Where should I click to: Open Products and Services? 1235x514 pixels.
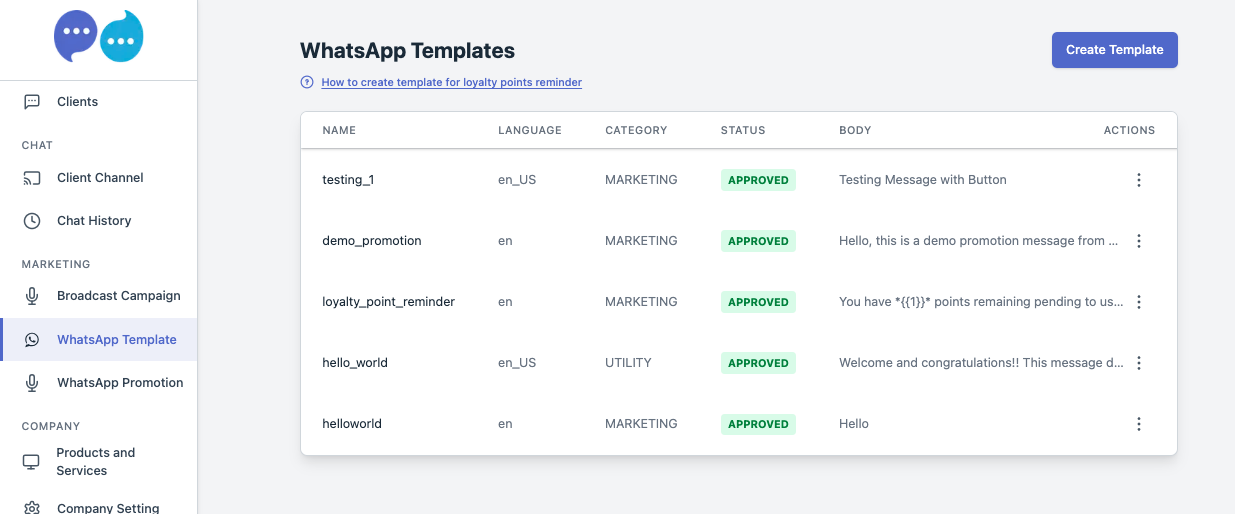pyautogui.click(x=98, y=462)
